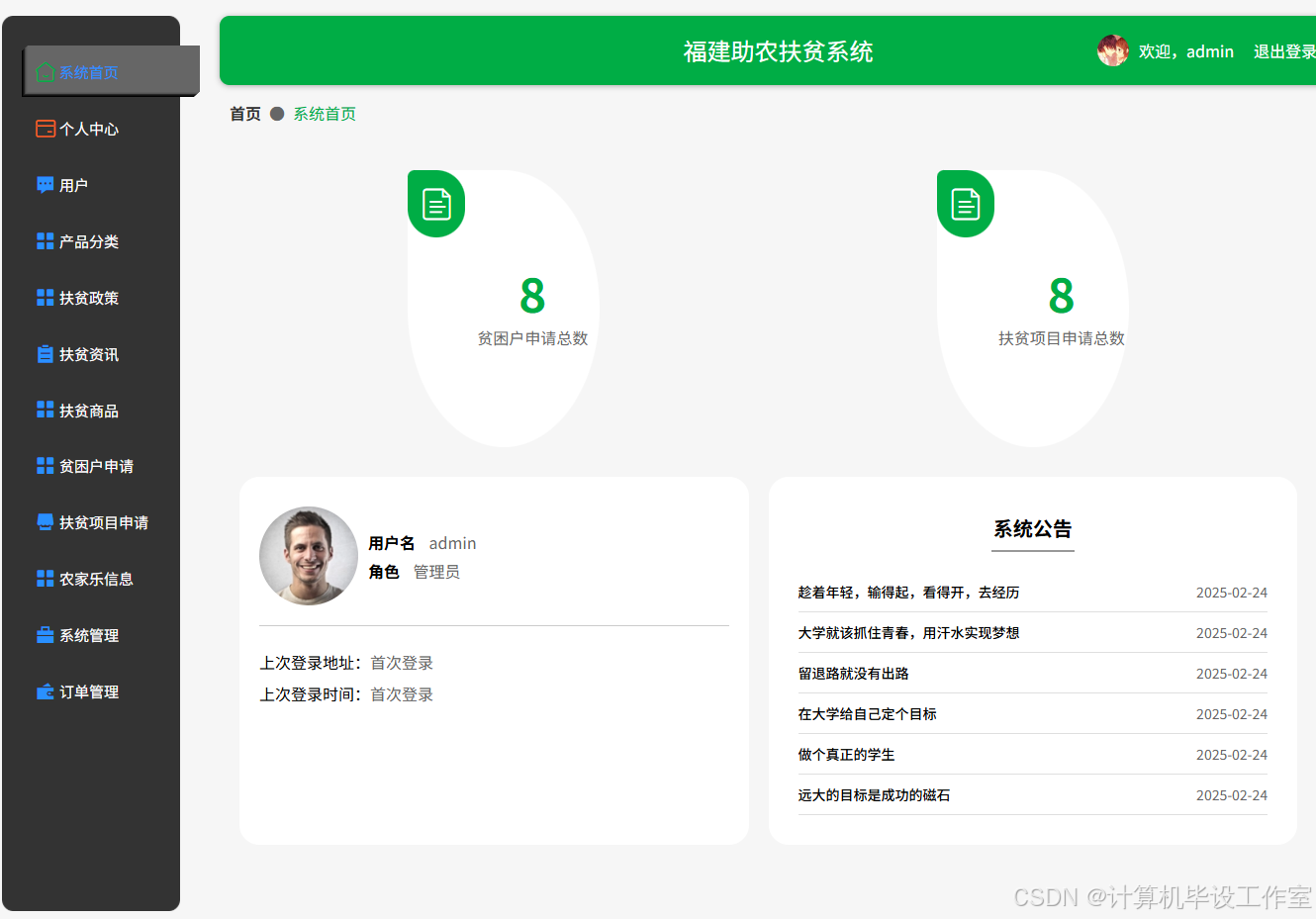This screenshot has width=1316, height=919.
Task: Click 上次登录时间 value 首次登录
Action: coord(402,694)
